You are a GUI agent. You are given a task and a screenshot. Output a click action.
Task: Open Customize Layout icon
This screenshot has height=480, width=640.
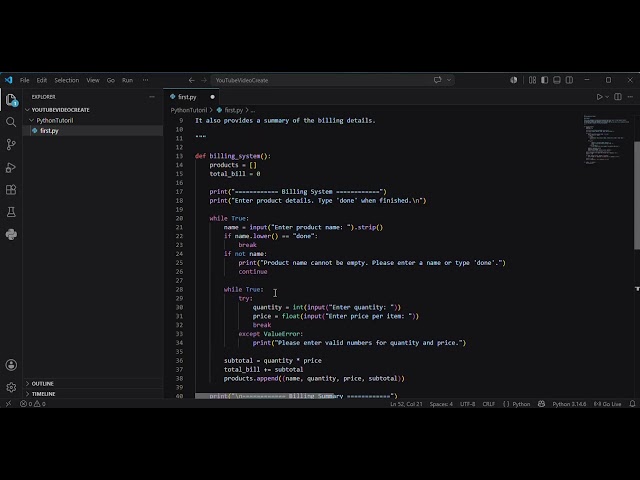[532, 80]
